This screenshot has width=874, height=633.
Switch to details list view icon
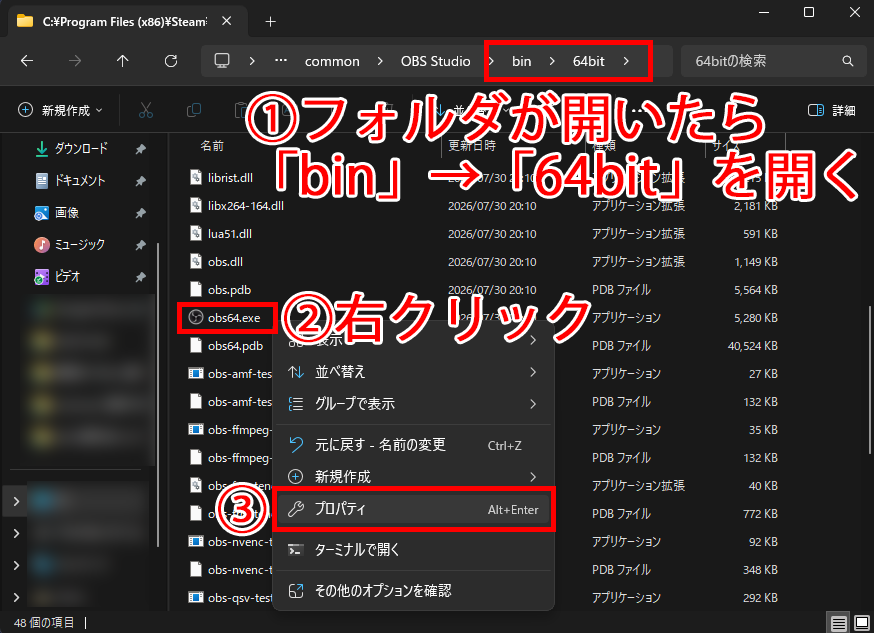coord(838,622)
